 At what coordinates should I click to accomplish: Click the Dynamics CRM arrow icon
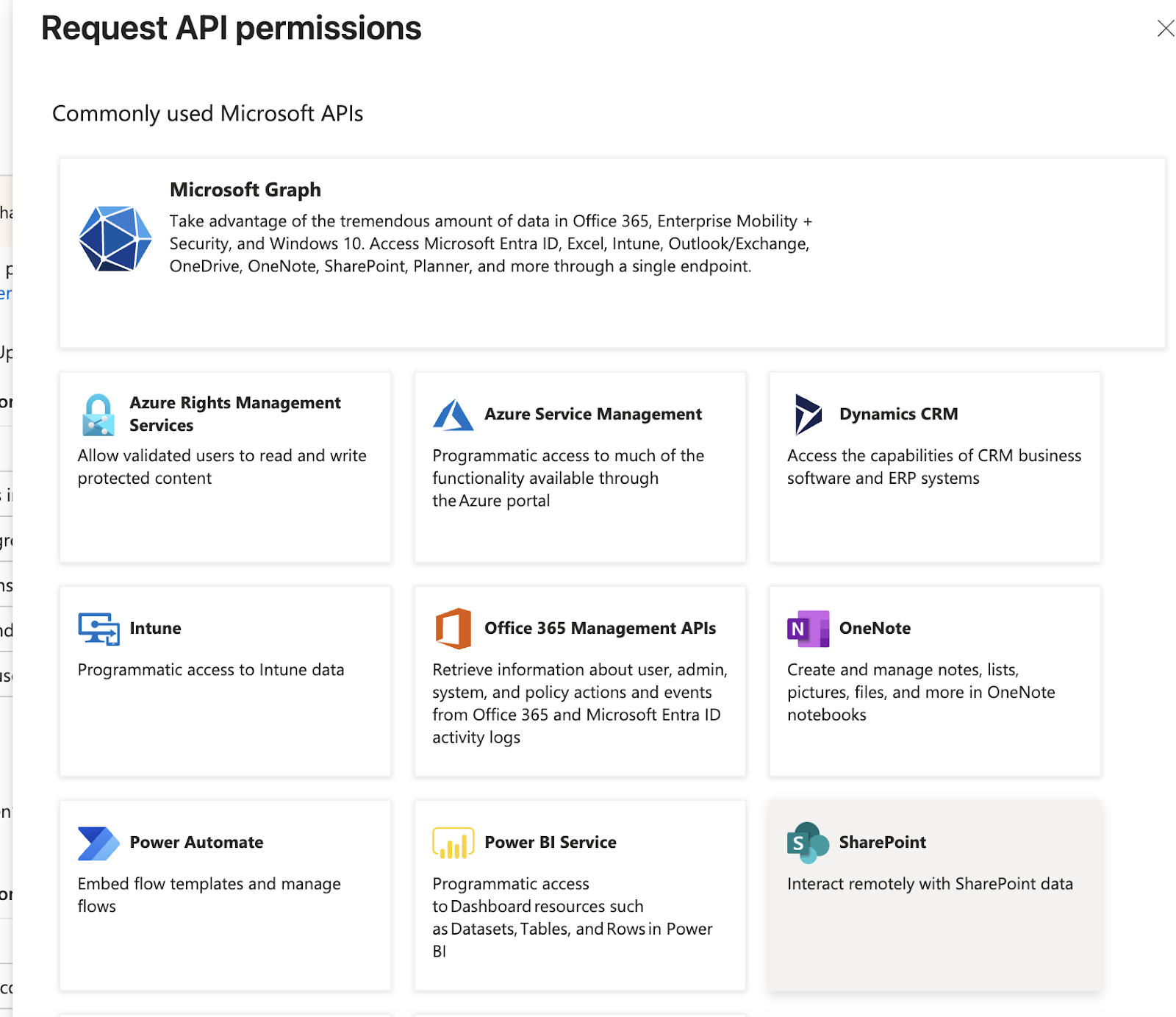[808, 414]
